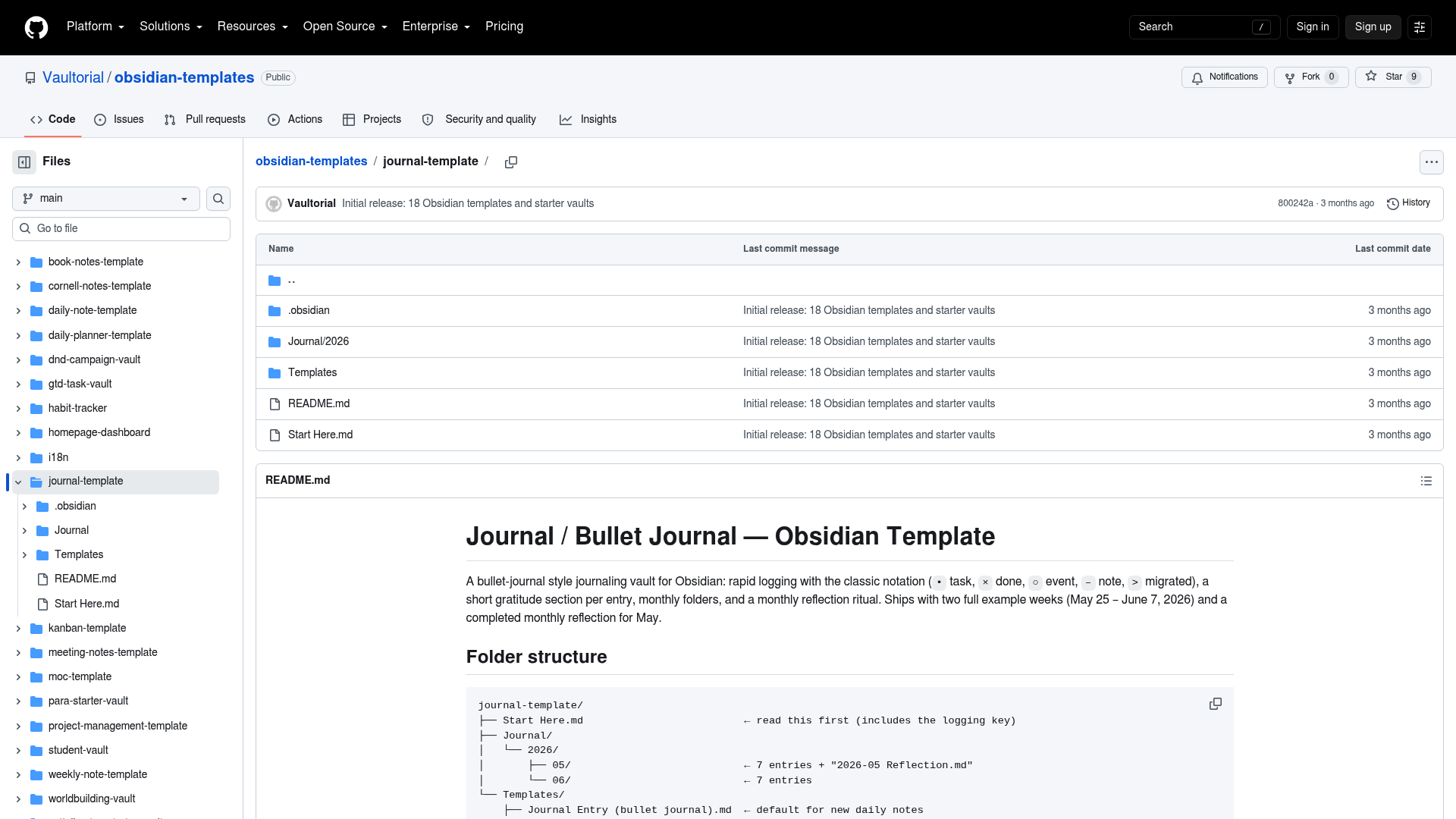Screen dimensions: 1456x819
Task: Open the Pull requests tab
Action: click(x=205, y=120)
